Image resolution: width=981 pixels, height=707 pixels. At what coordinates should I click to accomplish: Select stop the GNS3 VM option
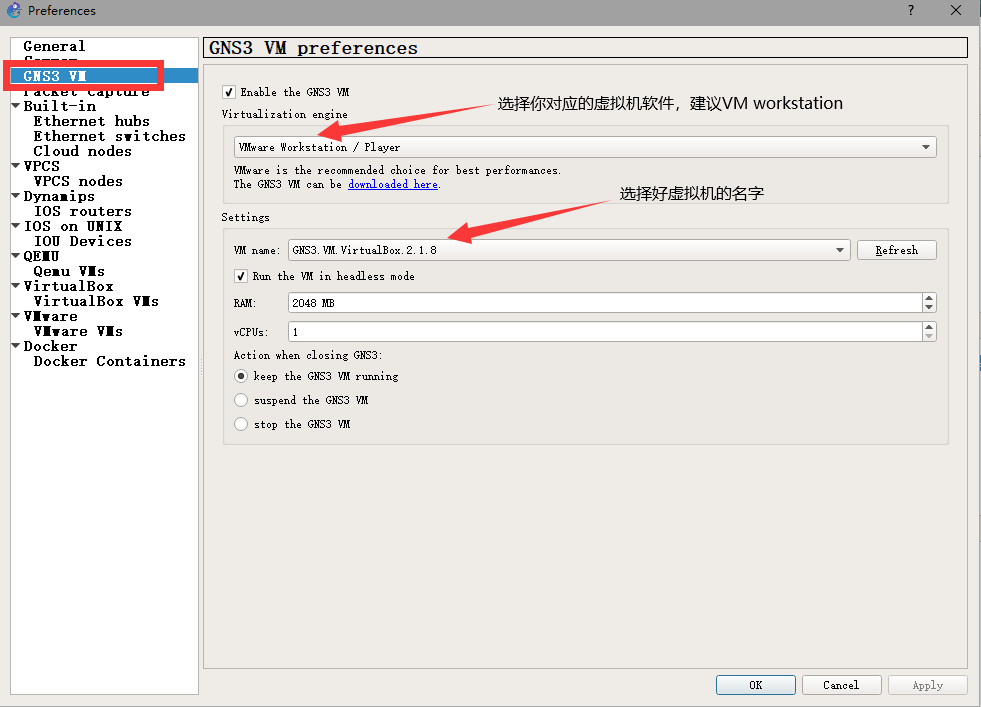pos(241,424)
